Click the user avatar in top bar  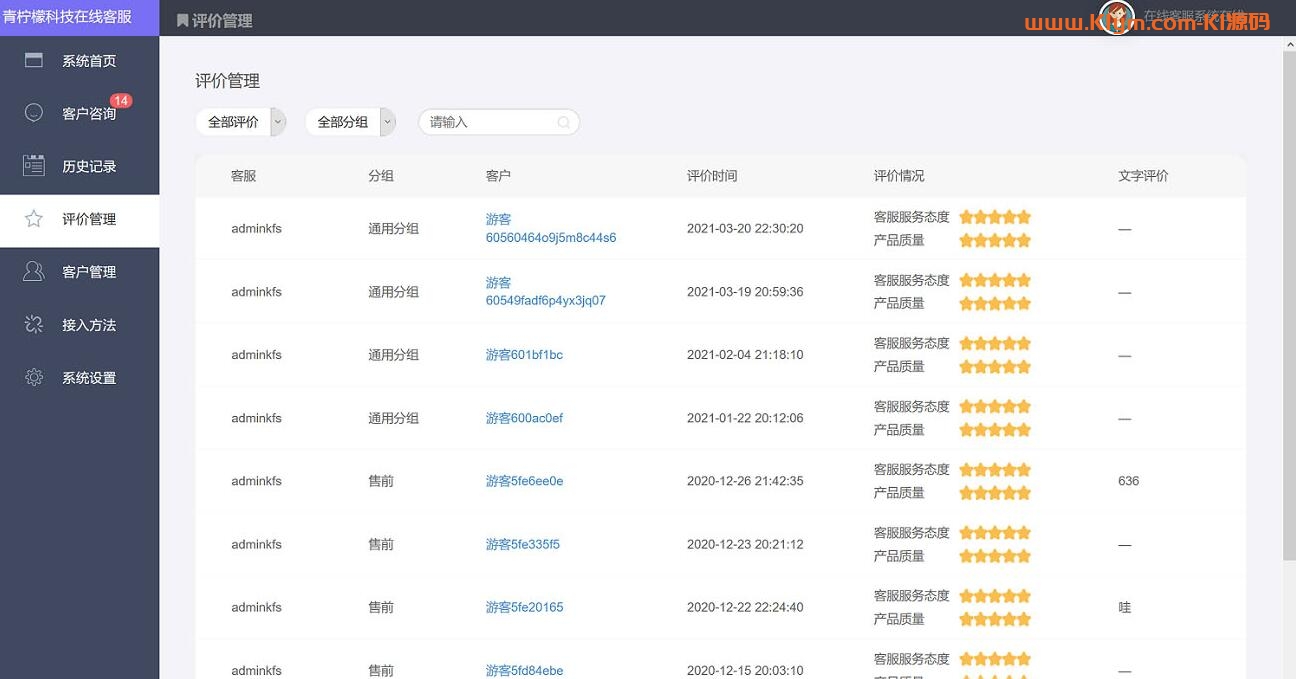pyautogui.click(x=1116, y=17)
